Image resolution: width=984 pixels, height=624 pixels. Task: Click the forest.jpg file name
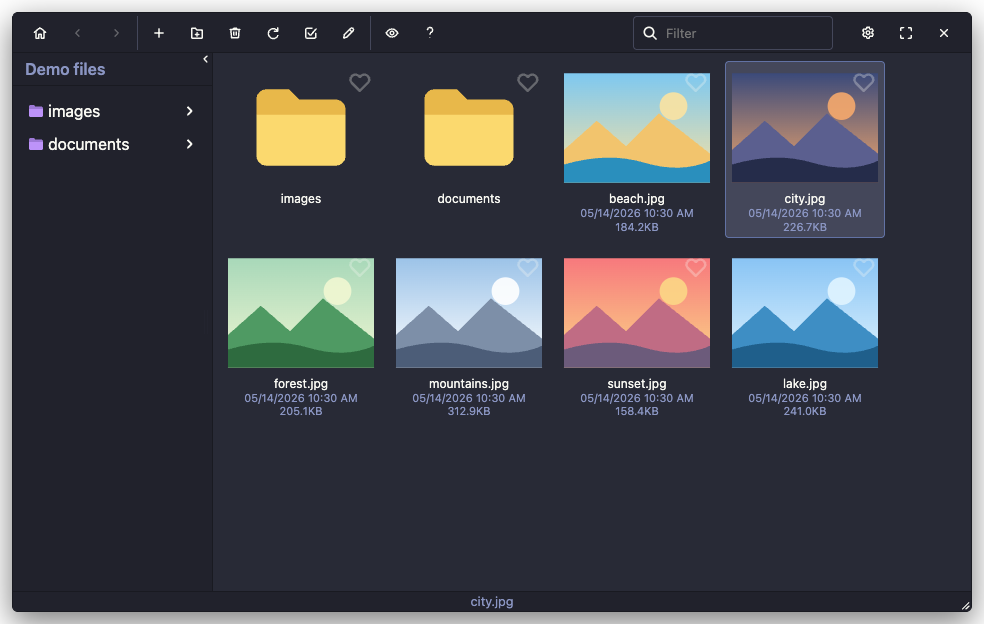(x=301, y=384)
